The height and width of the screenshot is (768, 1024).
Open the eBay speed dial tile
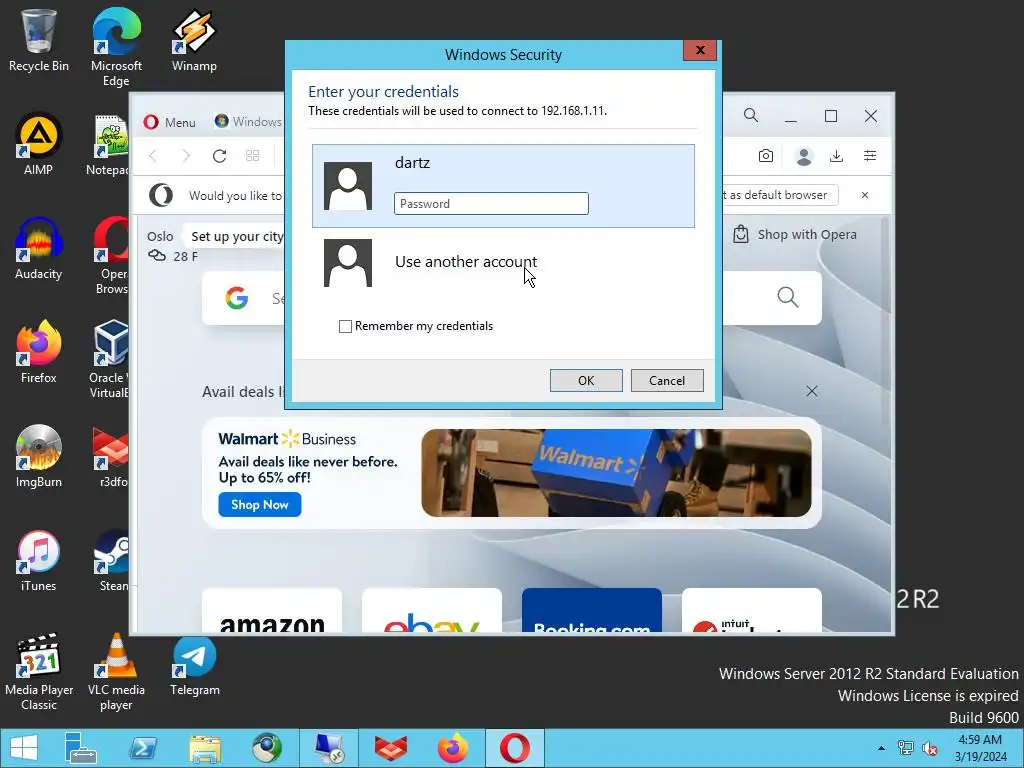(x=432, y=610)
